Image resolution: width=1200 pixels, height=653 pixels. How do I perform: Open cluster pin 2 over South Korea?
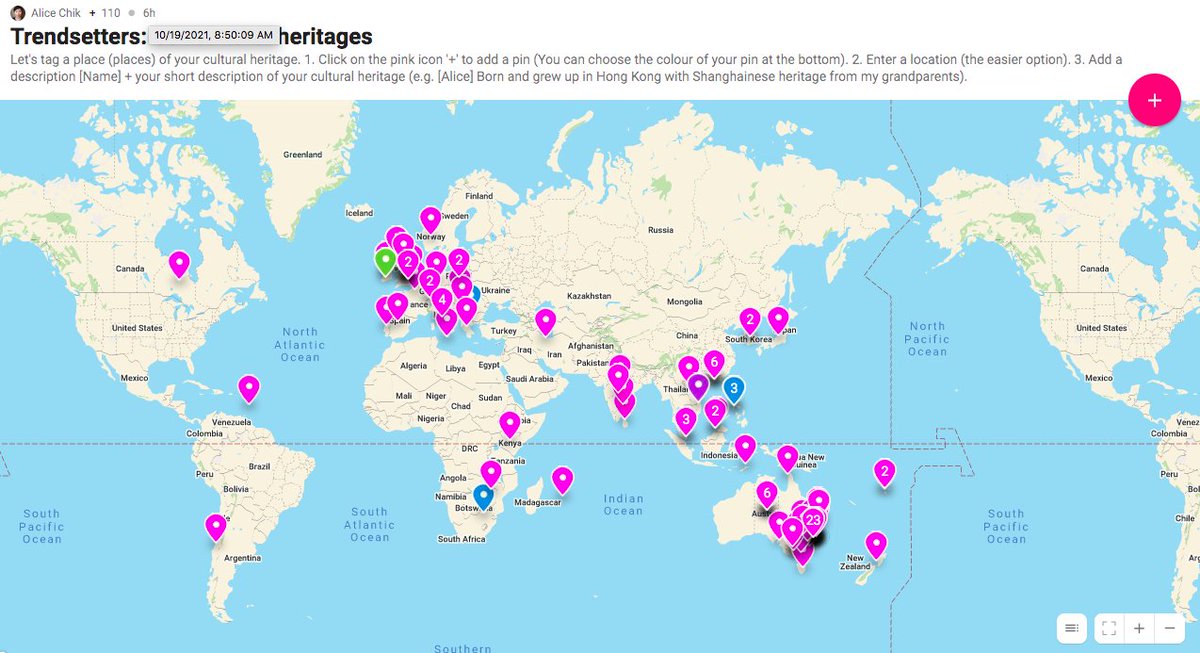[750, 320]
